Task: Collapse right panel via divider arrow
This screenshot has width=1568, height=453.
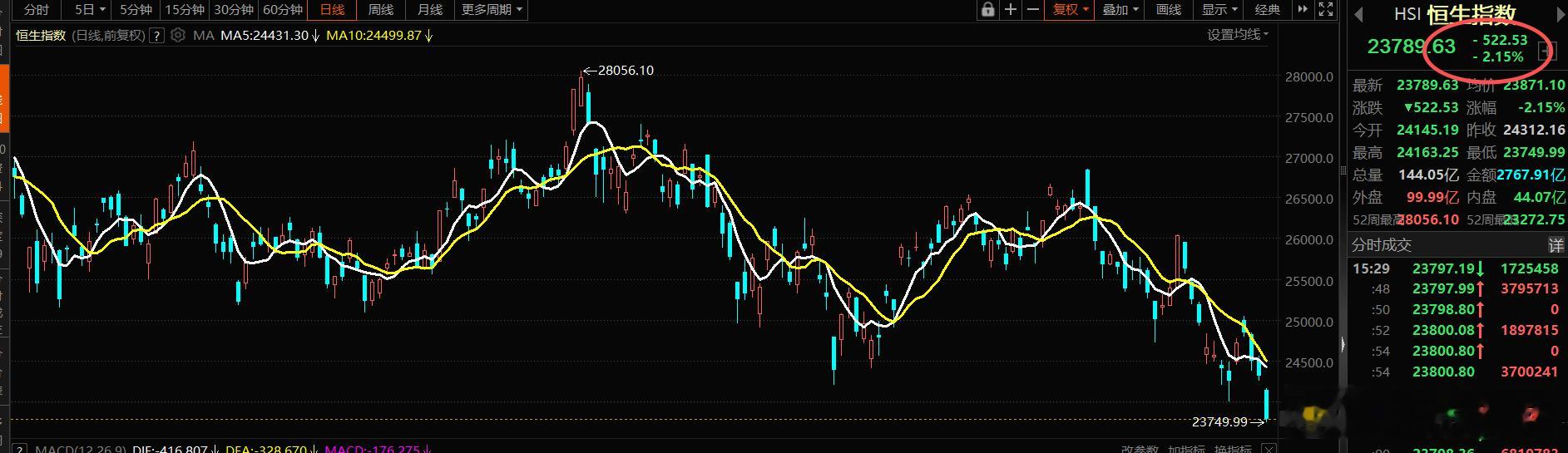Action: [x=1342, y=344]
